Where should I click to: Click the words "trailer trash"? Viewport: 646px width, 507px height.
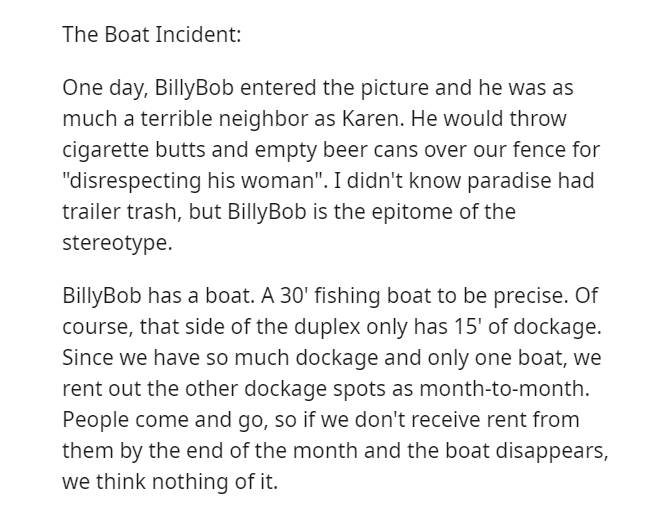tap(119, 212)
